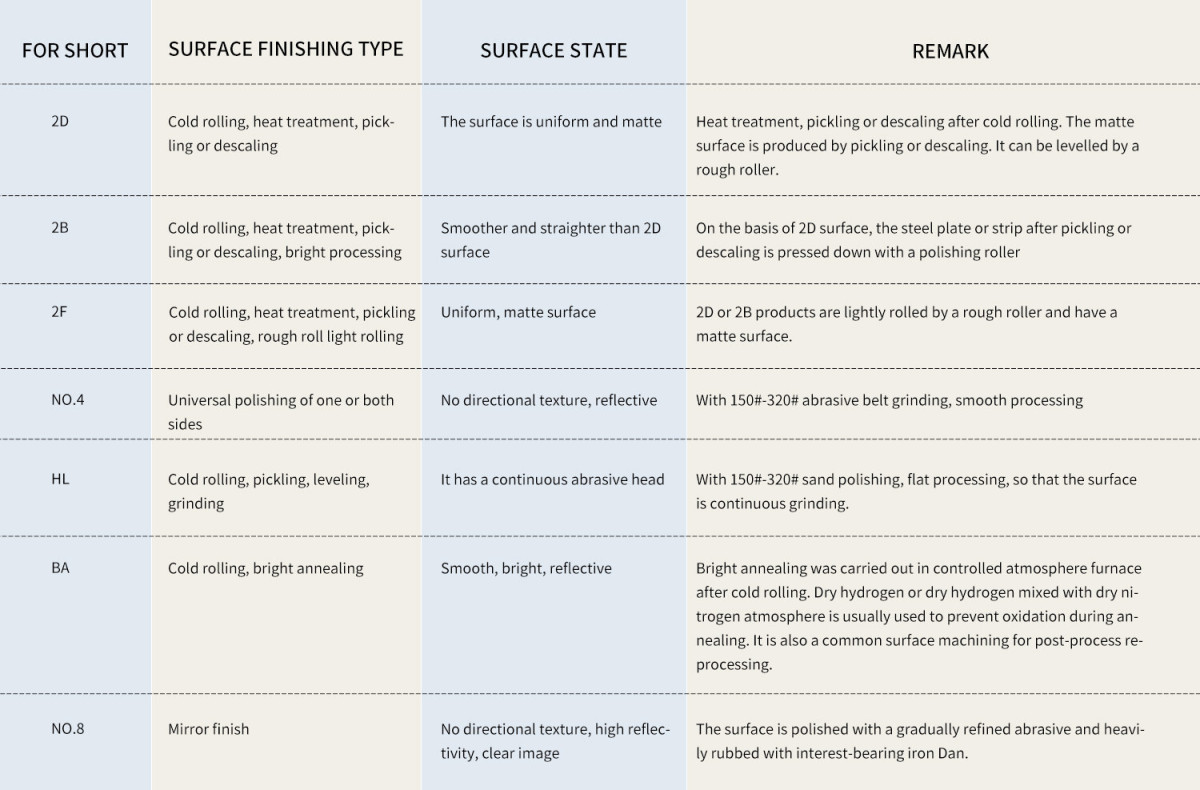
Task: Click the abrasive belt grinding remark
Action: [889, 400]
